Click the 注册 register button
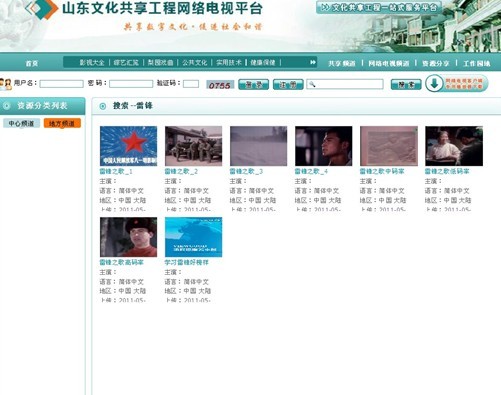 coord(288,85)
